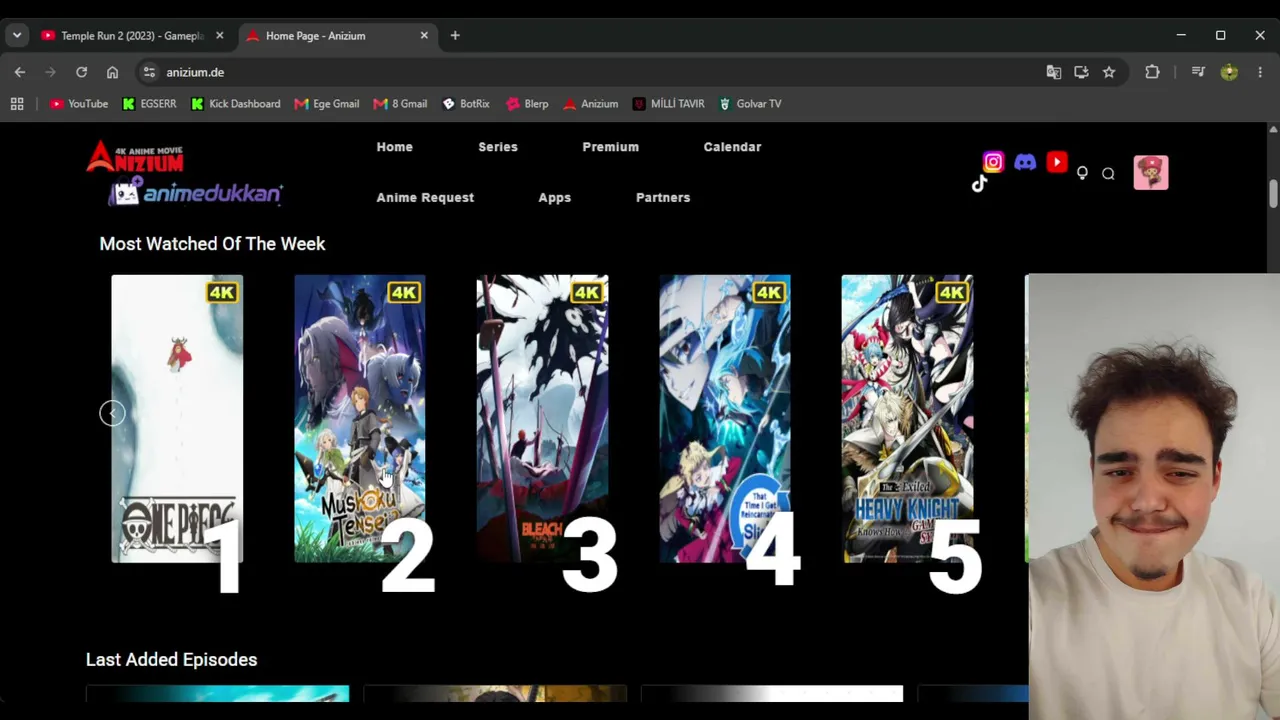Open the YouTube bookmark
This screenshot has height=720, width=1280.
pos(79,104)
